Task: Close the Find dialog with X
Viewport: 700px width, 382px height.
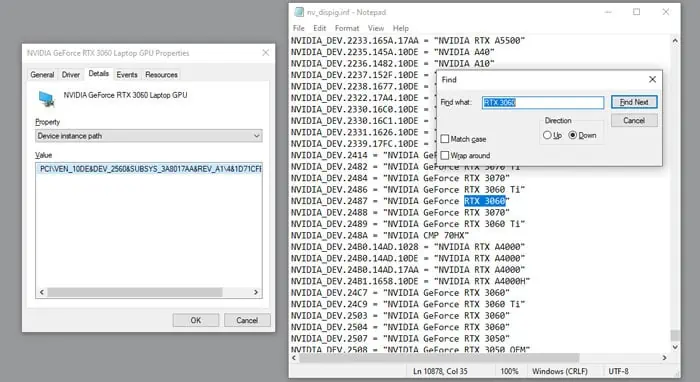Action: tap(652, 79)
